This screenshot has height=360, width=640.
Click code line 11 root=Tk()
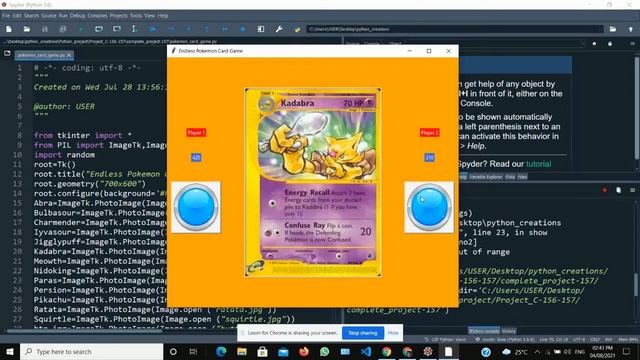point(55,164)
